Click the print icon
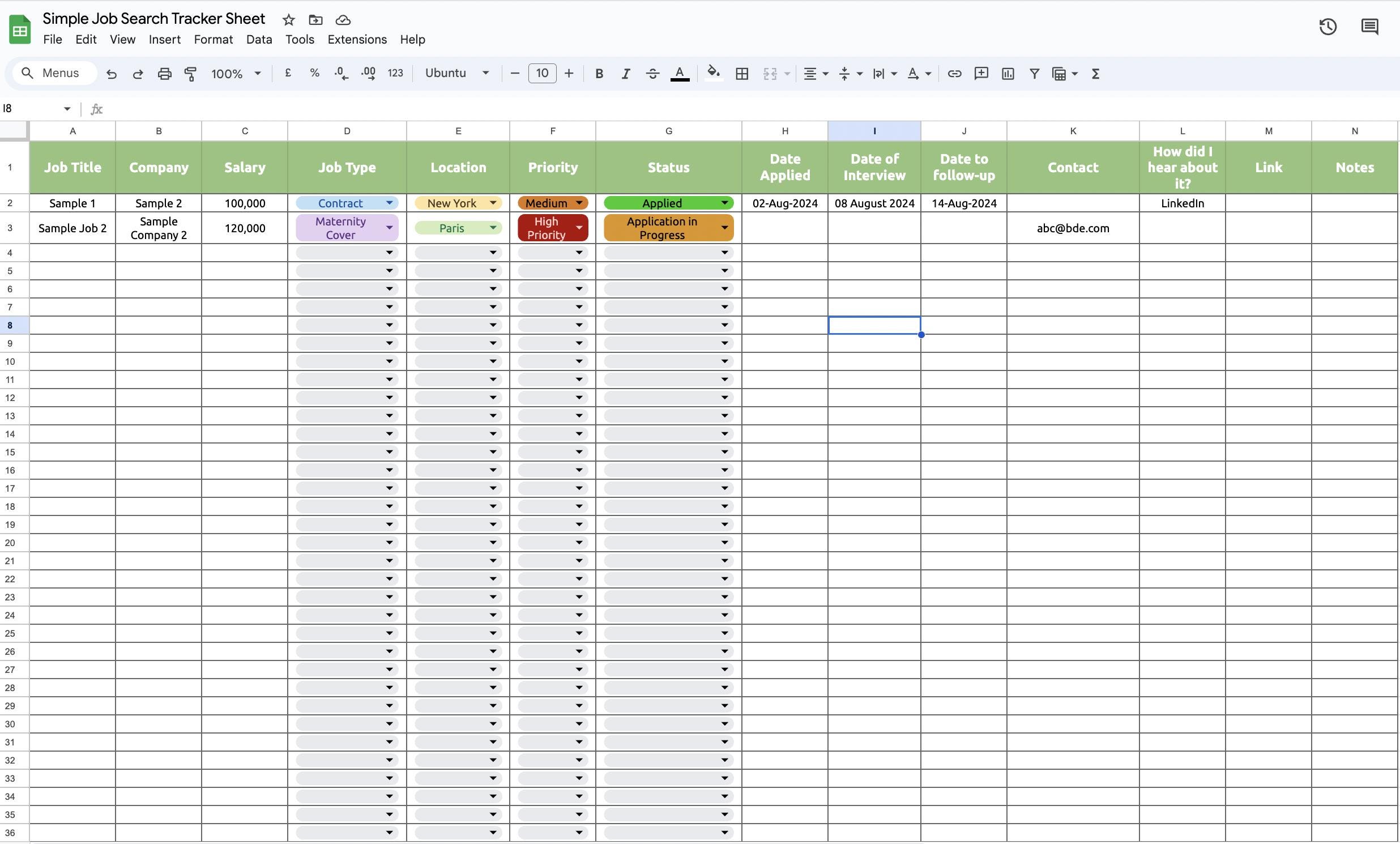 click(x=164, y=73)
